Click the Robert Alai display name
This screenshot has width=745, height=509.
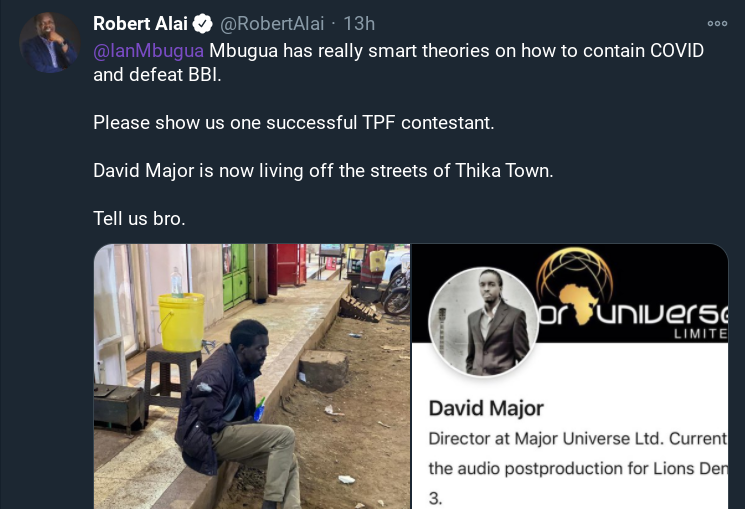pos(140,24)
